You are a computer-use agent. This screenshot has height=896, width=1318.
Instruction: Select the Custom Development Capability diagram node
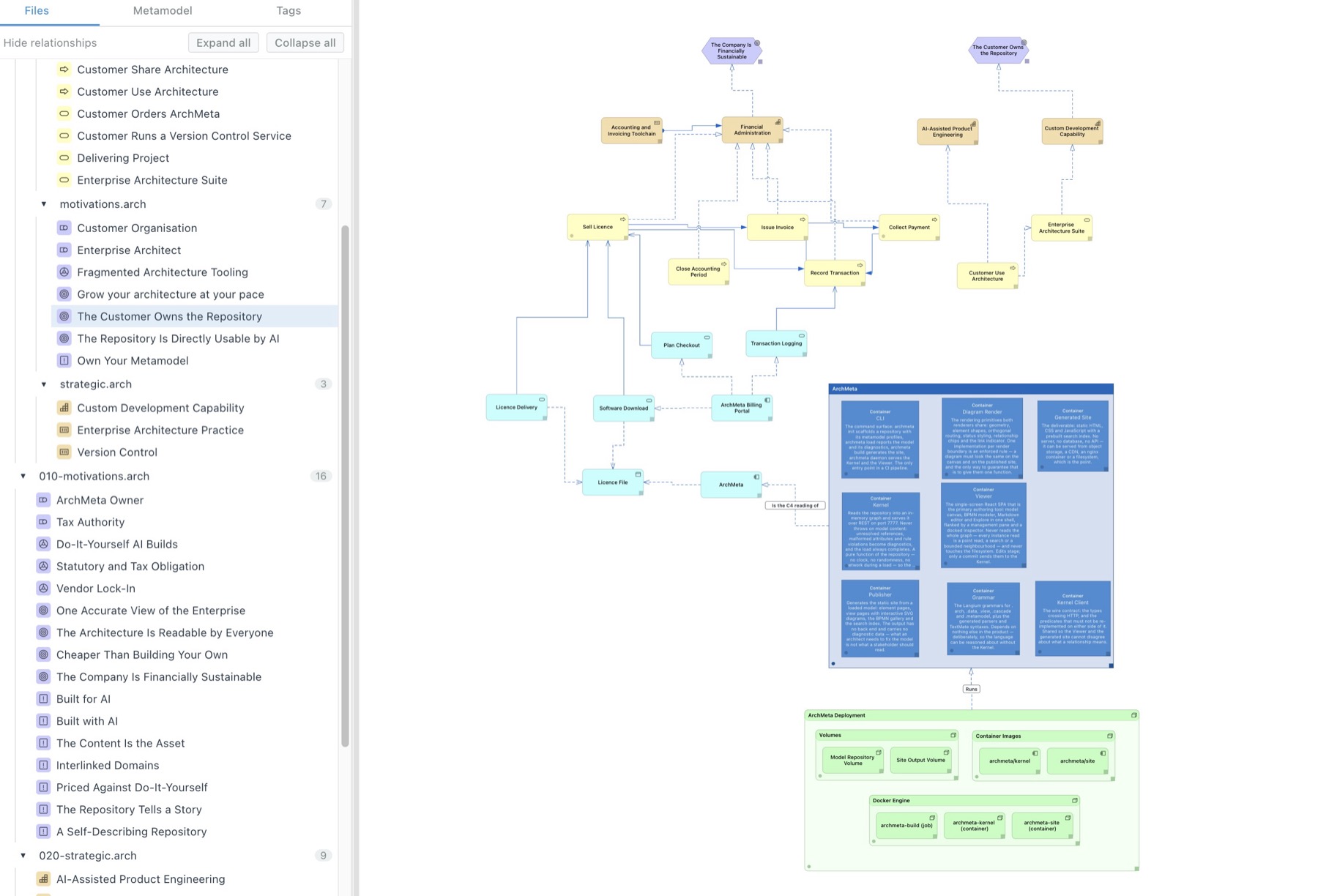1071,131
